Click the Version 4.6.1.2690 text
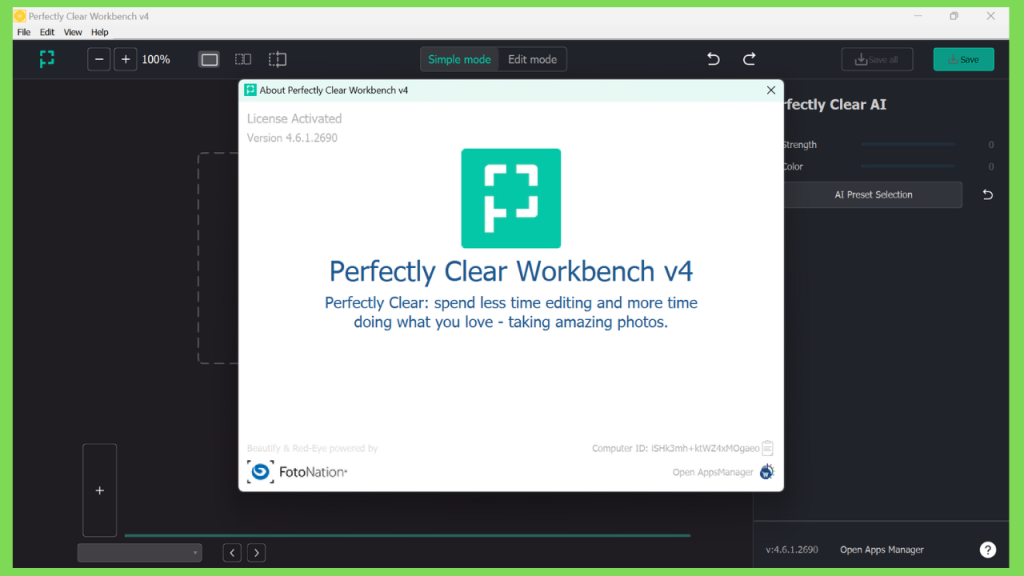Image resolution: width=1024 pixels, height=576 pixels. pos(292,138)
